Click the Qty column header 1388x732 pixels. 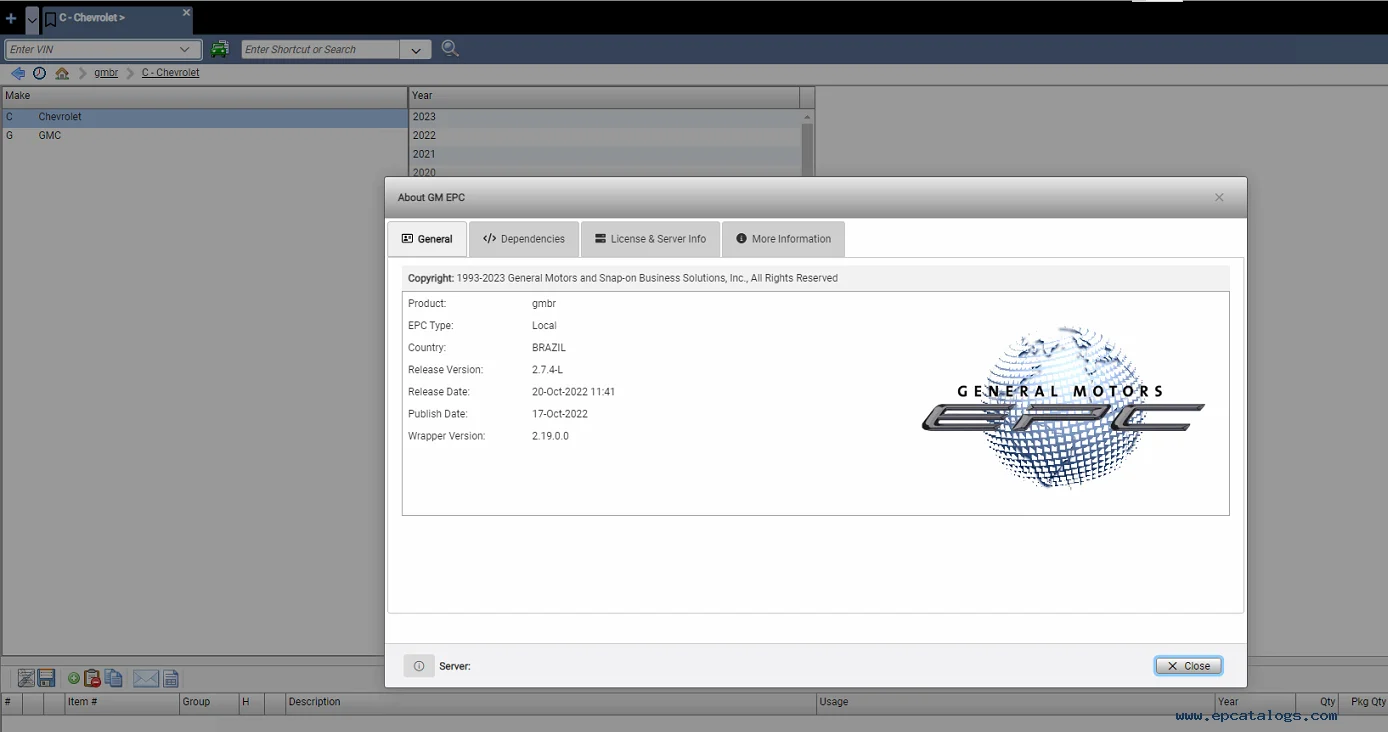click(x=1318, y=702)
